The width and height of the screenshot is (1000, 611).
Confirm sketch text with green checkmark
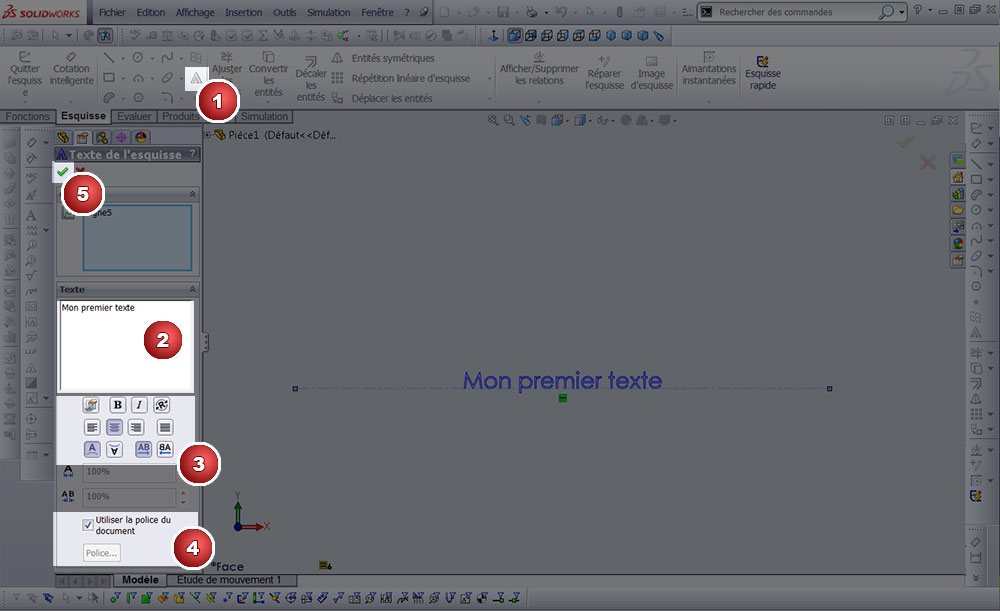tap(62, 172)
